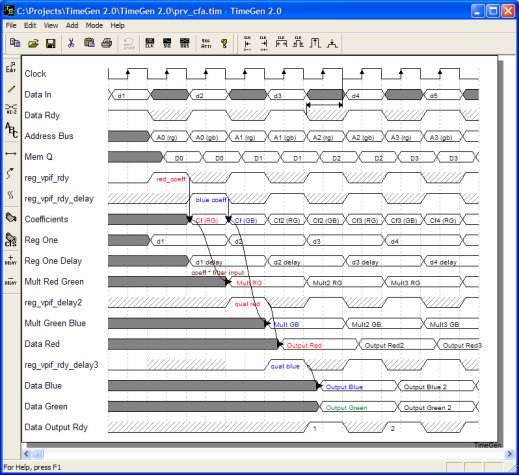Add a bus with the BUS icon

tap(185, 43)
